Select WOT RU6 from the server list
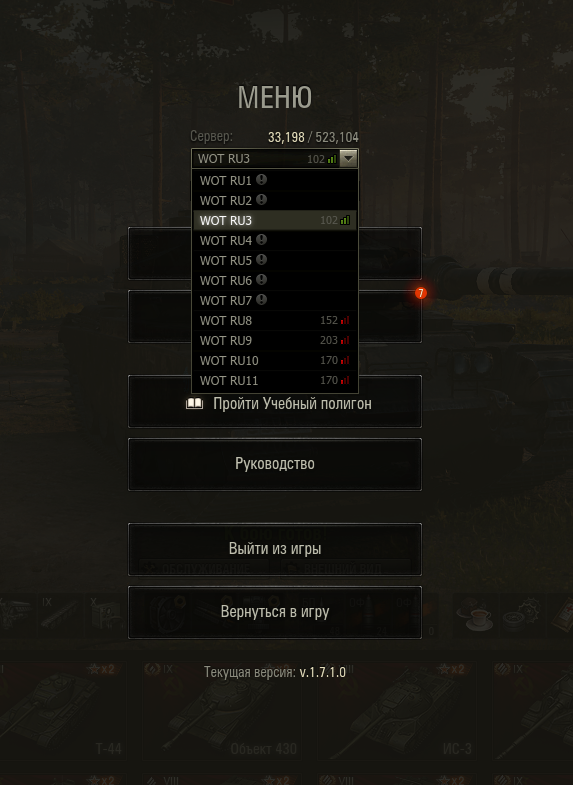This screenshot has height=785, width=573. (x=275, y=280)
